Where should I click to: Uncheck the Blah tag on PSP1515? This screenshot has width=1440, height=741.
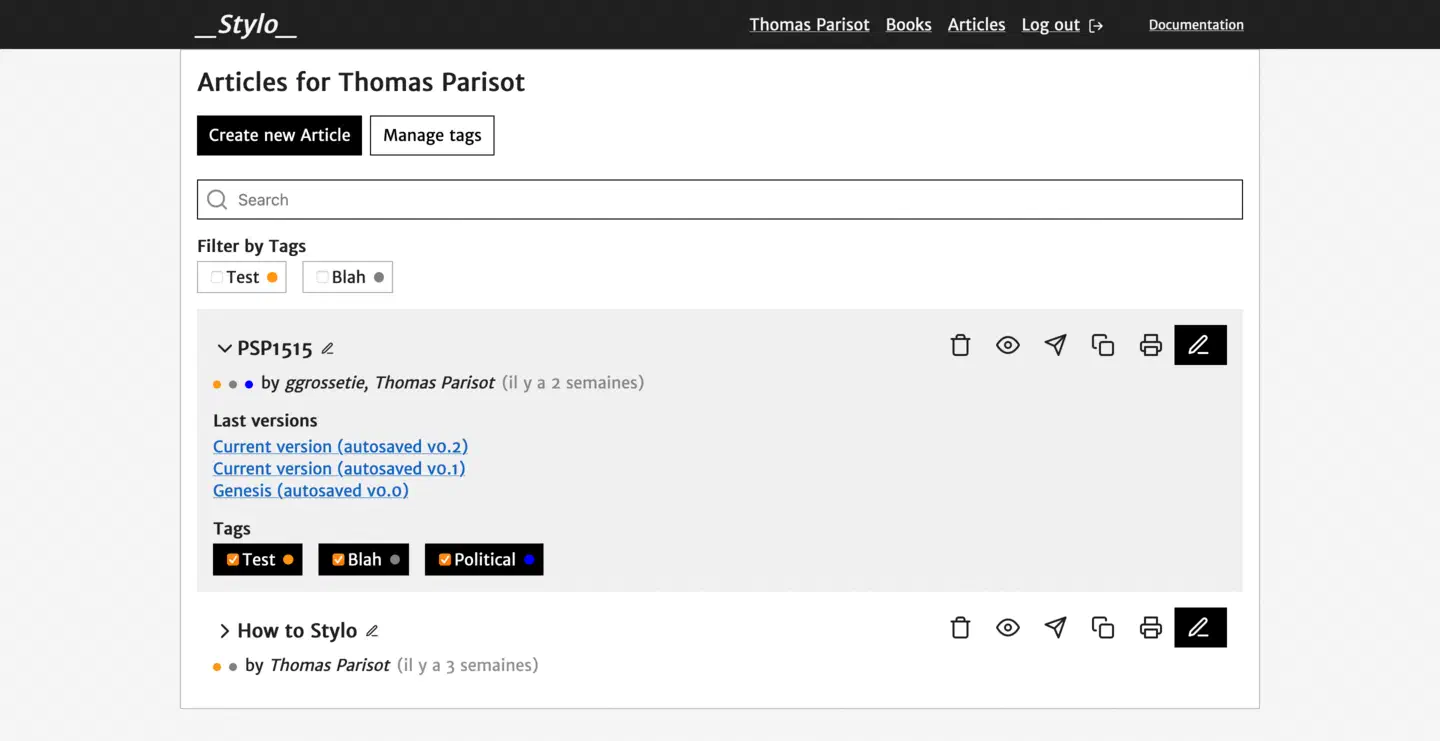click(338, 560)
